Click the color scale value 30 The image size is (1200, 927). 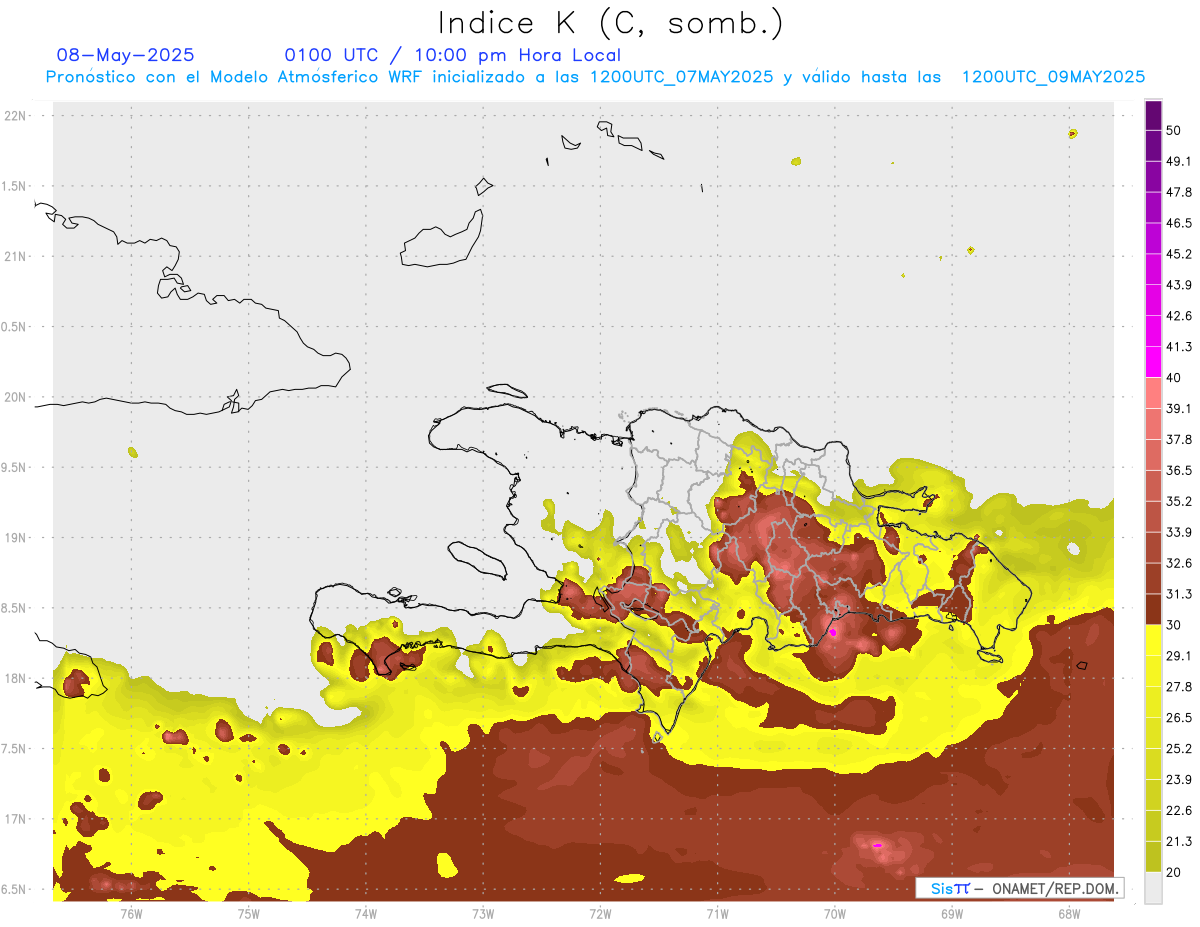click(x=1173, y=625)
